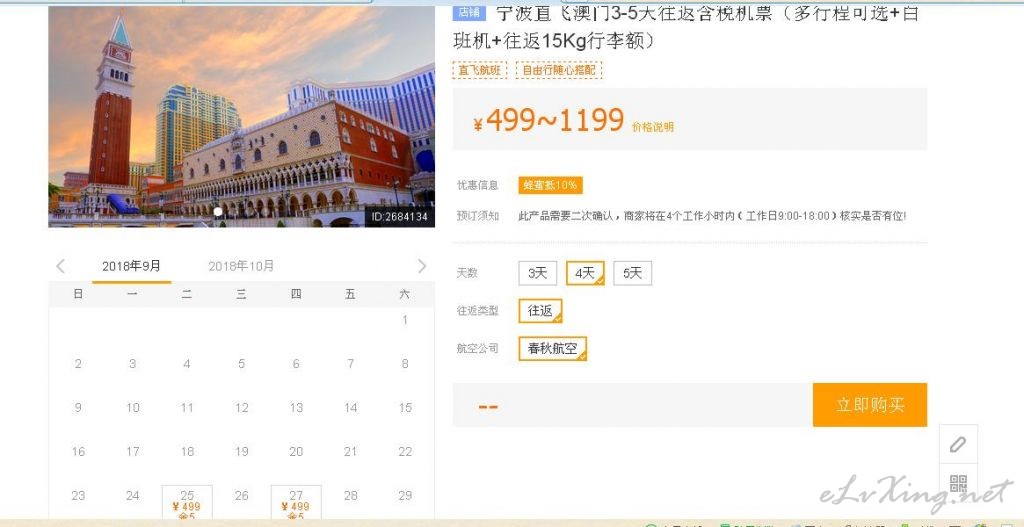Click calendar date 24
Viewport: 1024px width, 527px height.
(x=133, y=496)
